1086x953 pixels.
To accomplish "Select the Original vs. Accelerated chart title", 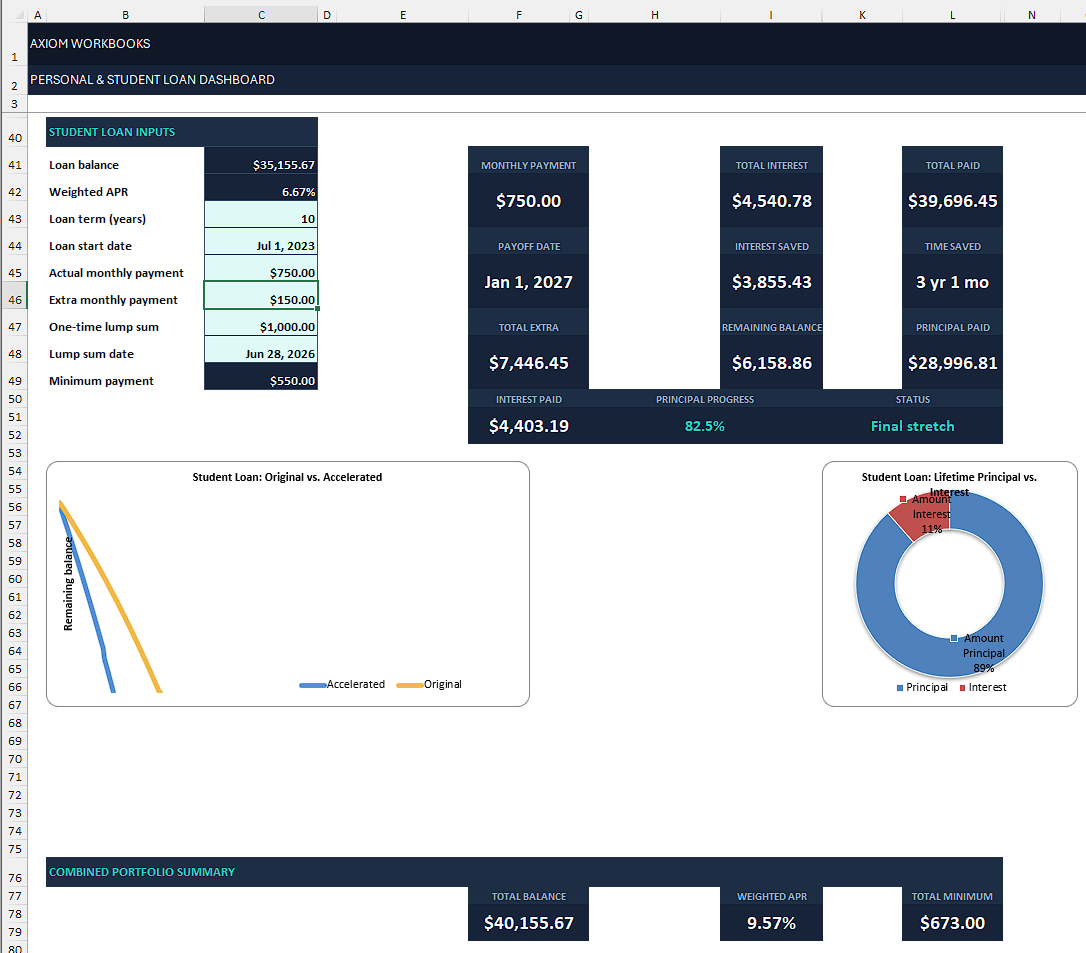I will [x=287, y=477].
